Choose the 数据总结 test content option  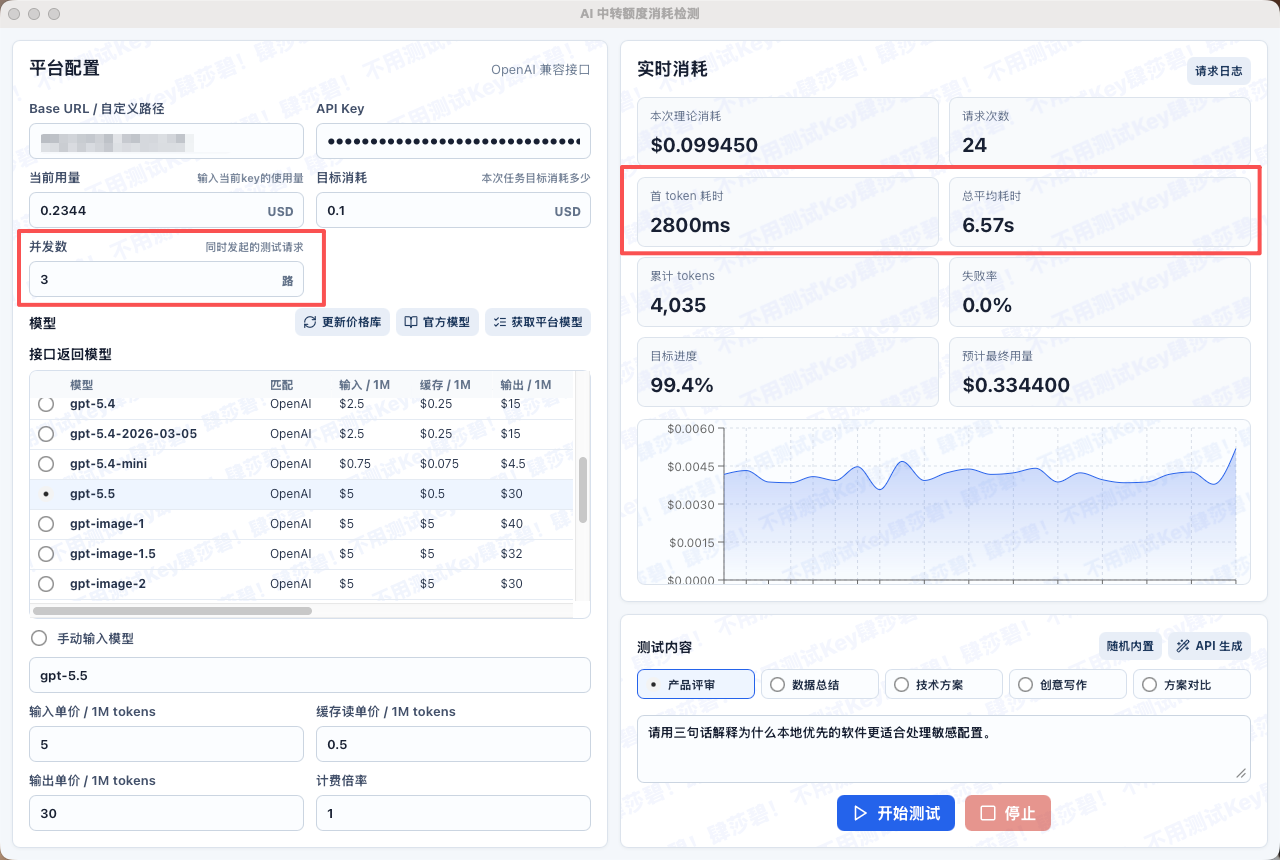click(820, 684)
